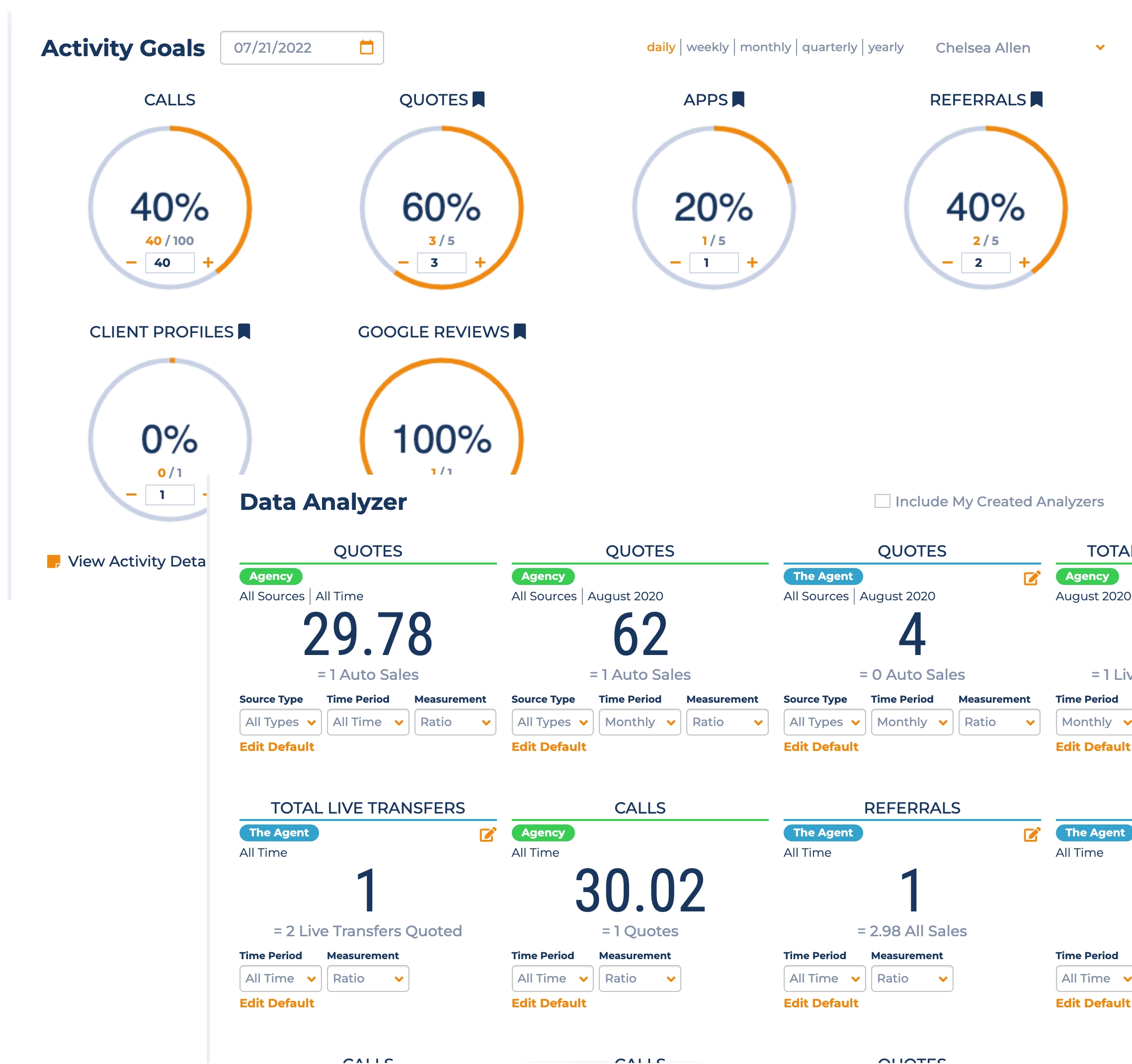The width and height of the screenshot is (1132, 1064).
Task: Decrease Apps count with minus icon
Action: (x=676, y=262)
